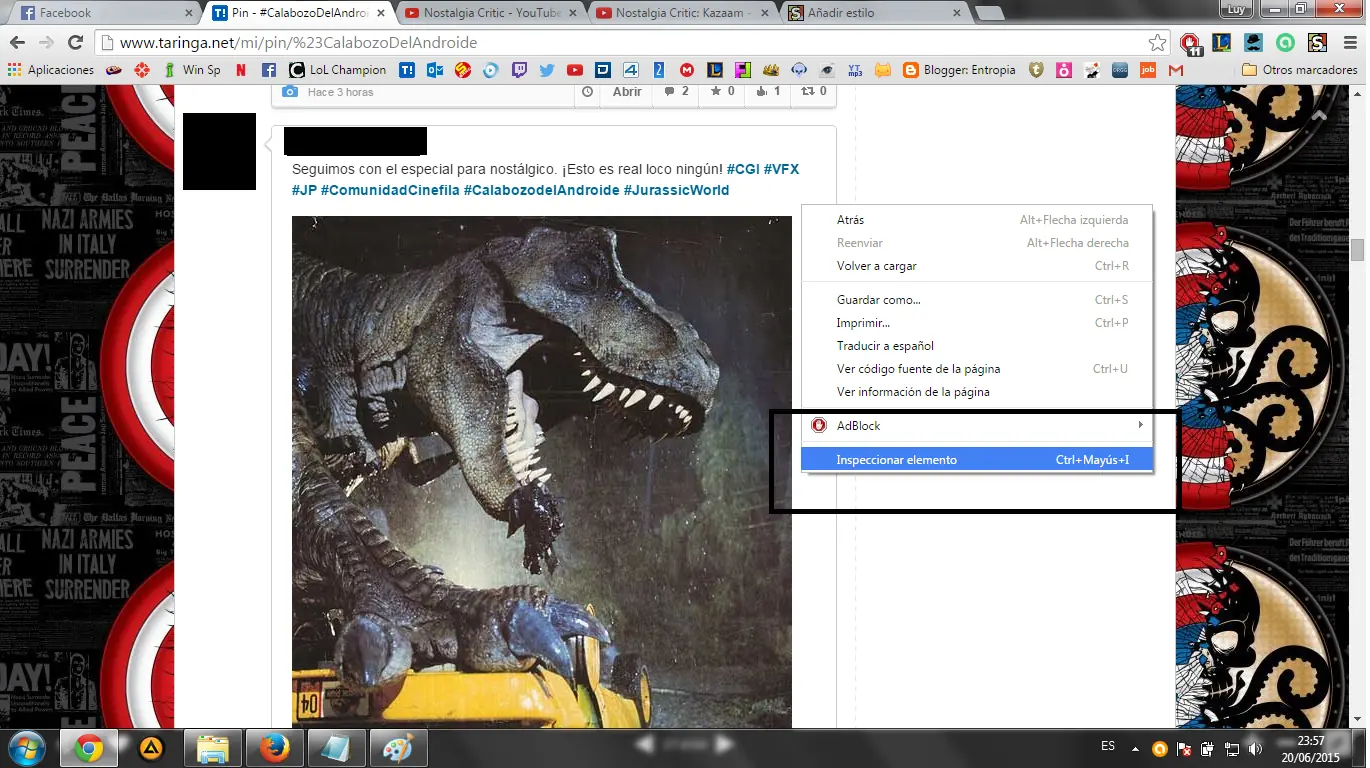Image resolution: width=1370 pixels, height=768 pixels.
Task: Click the clock icon on the post bar
Action: [588, 92]
